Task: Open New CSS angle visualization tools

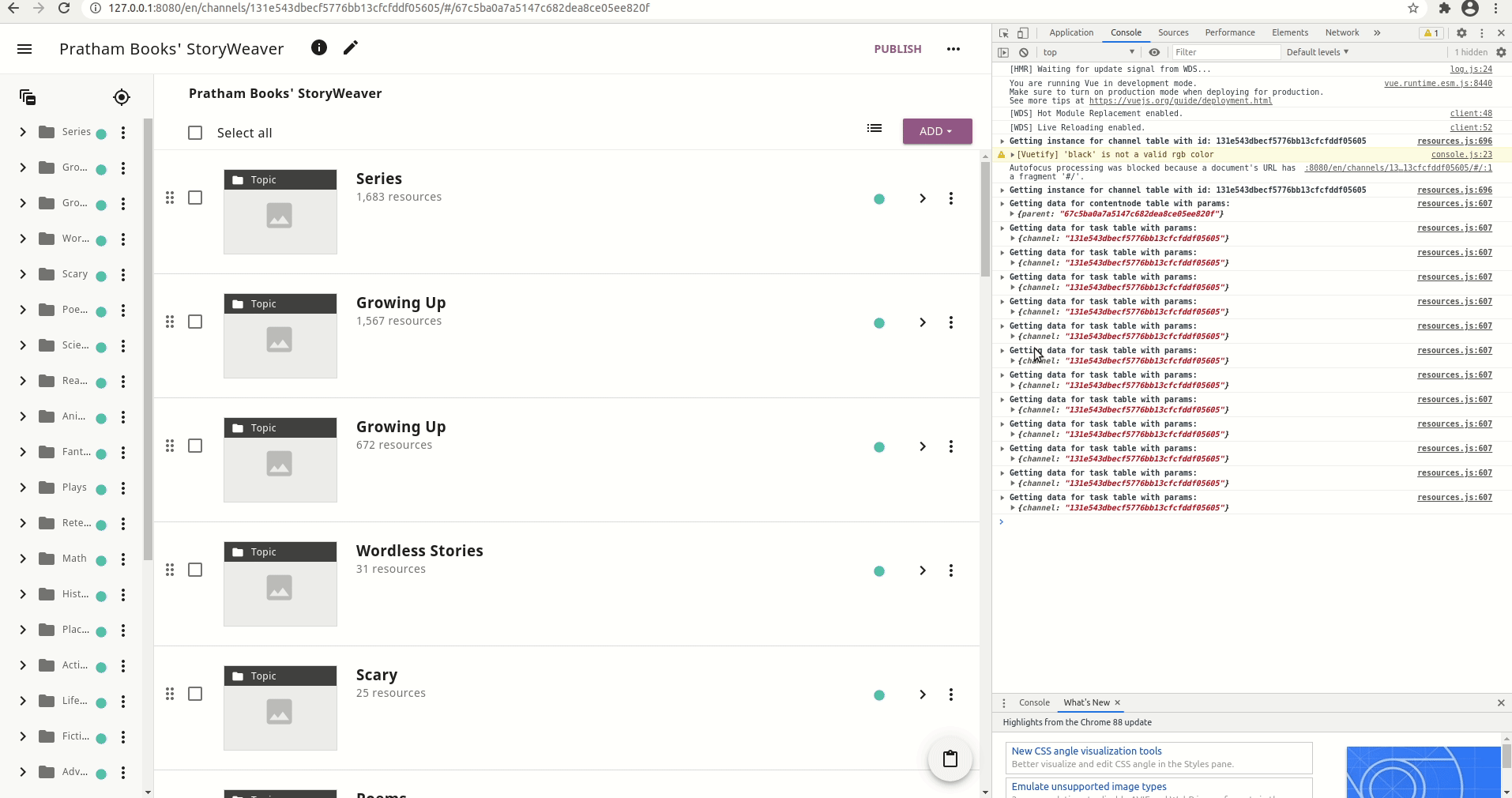Action: pos(1086,751)
